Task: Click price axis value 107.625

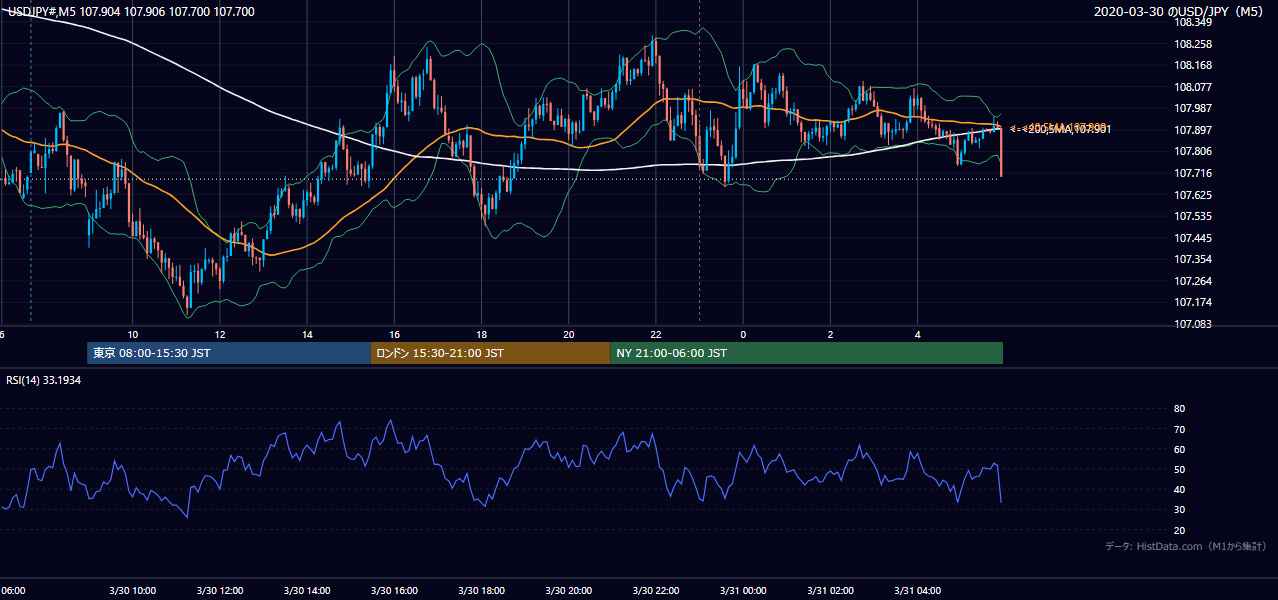Action: 1192,195
